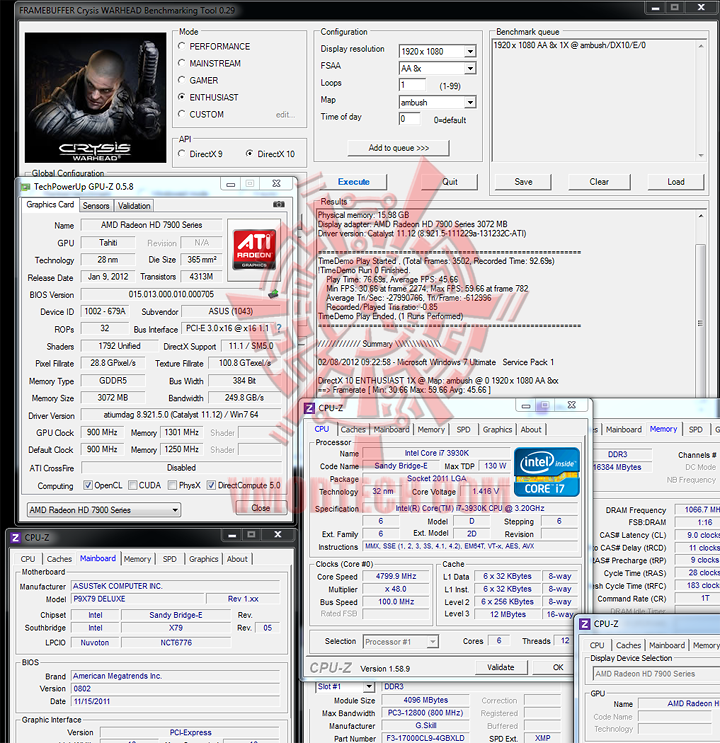Choose DirectX 9 API option
The height and width of the screenshot is (743, 720).
point(182,154)
